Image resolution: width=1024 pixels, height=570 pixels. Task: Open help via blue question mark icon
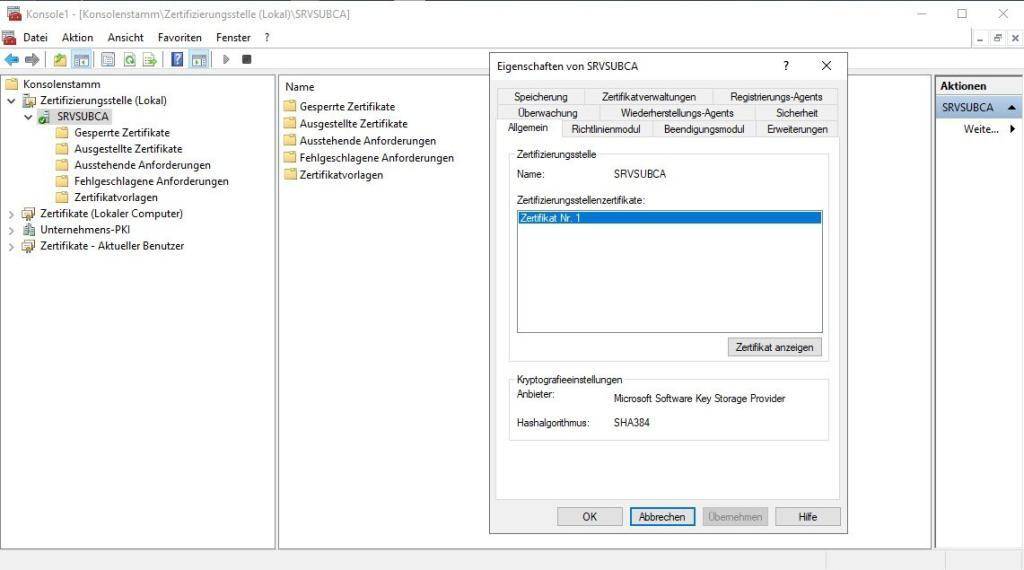pos(177,60)
